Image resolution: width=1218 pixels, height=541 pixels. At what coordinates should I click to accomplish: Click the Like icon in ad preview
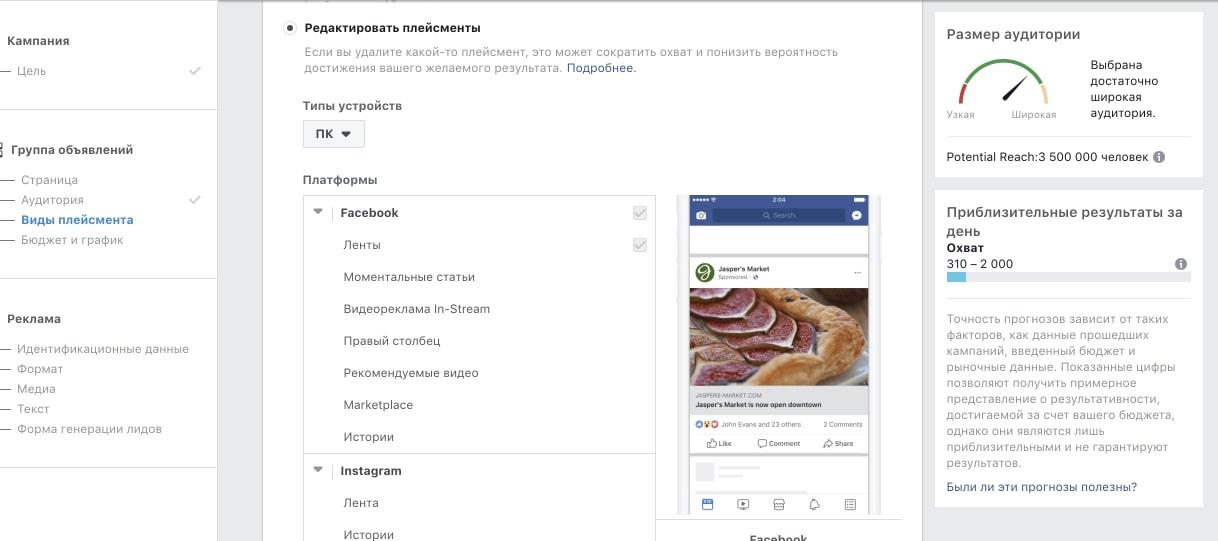pos(719,443)
